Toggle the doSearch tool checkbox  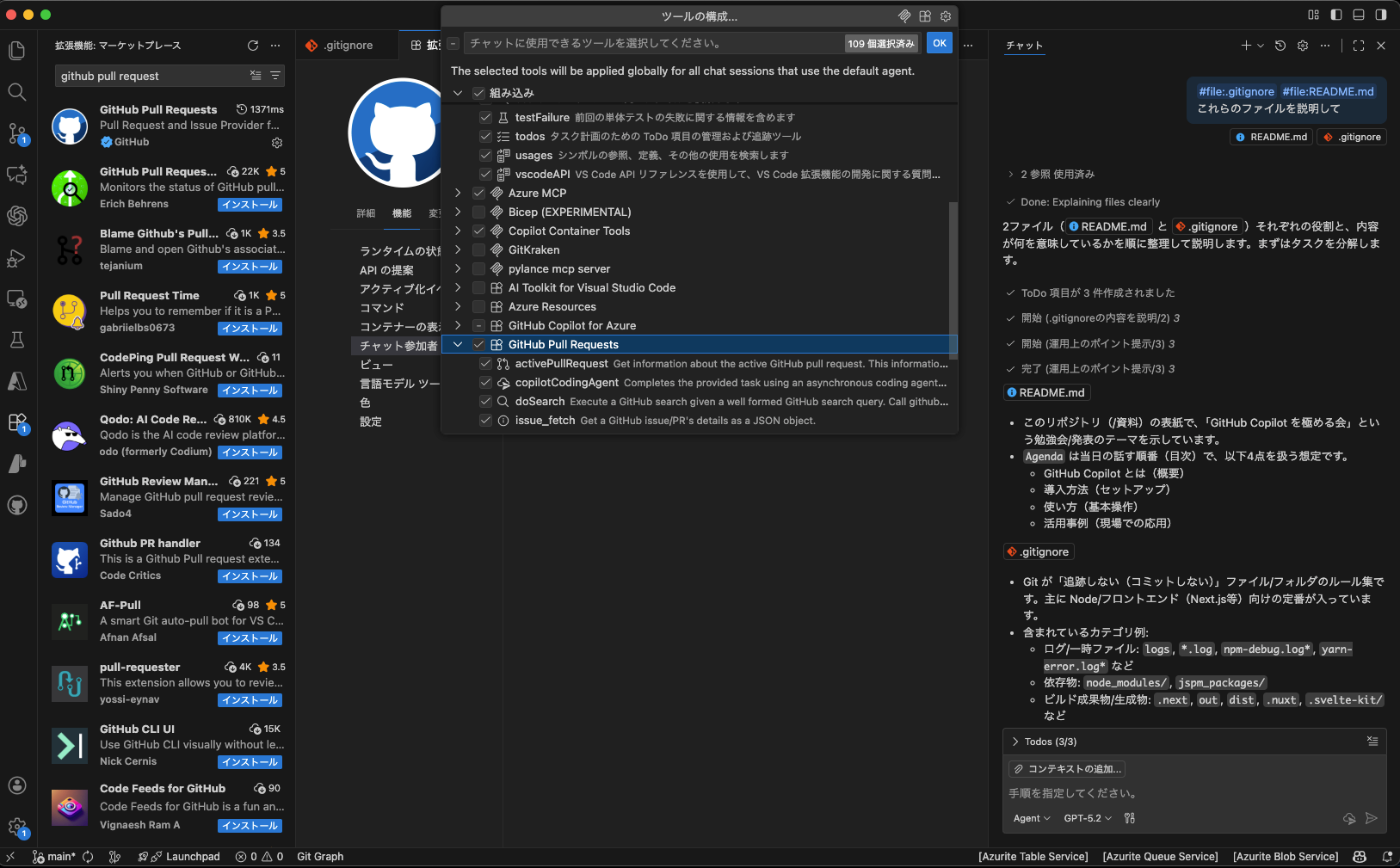(x=485, y=402)
